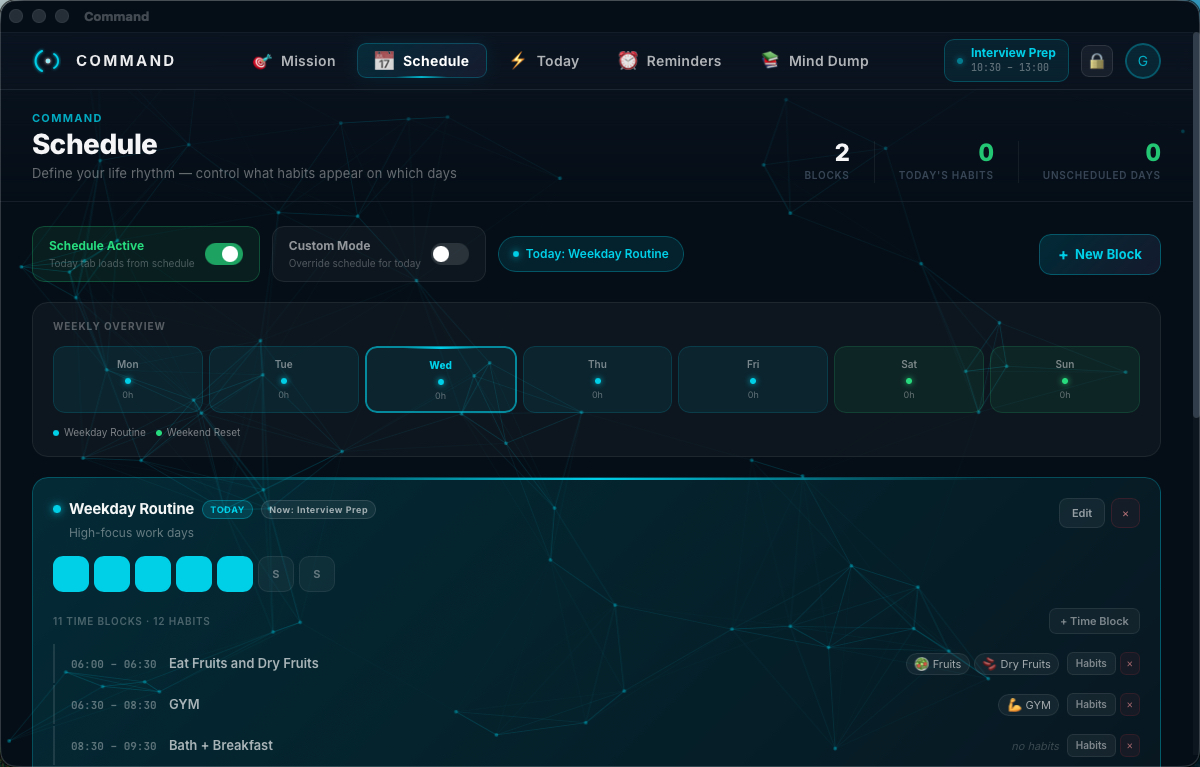The height and width of the screenshot is (767, 1200).
Task: Open the Reminders tab
Action: point(669,61)
